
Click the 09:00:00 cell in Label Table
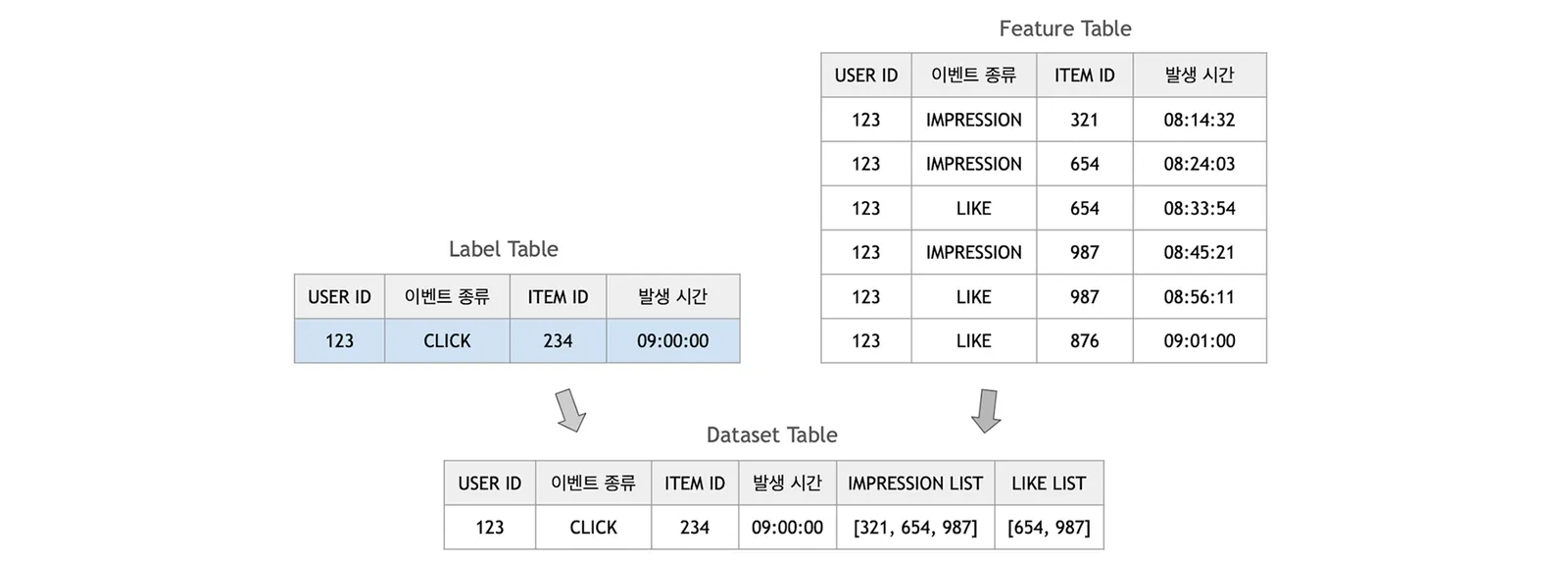673,340
